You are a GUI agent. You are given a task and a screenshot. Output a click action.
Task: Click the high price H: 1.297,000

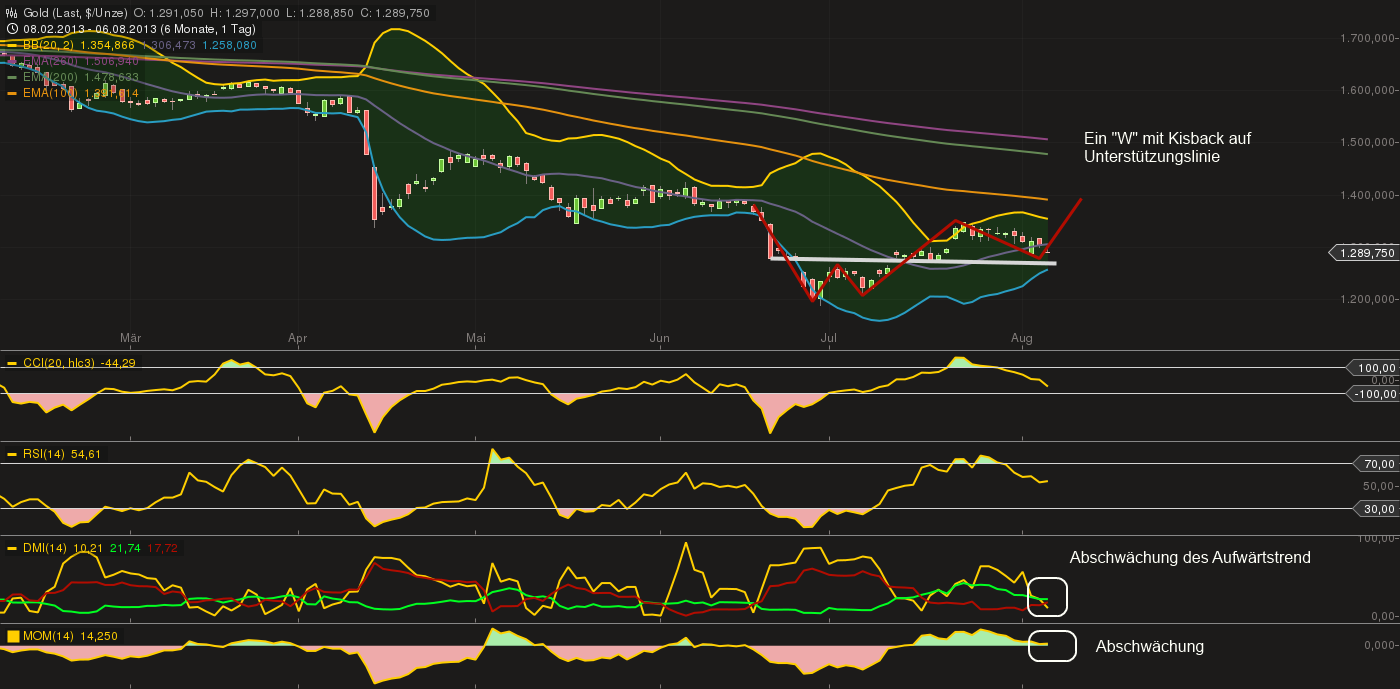[245, 13]
